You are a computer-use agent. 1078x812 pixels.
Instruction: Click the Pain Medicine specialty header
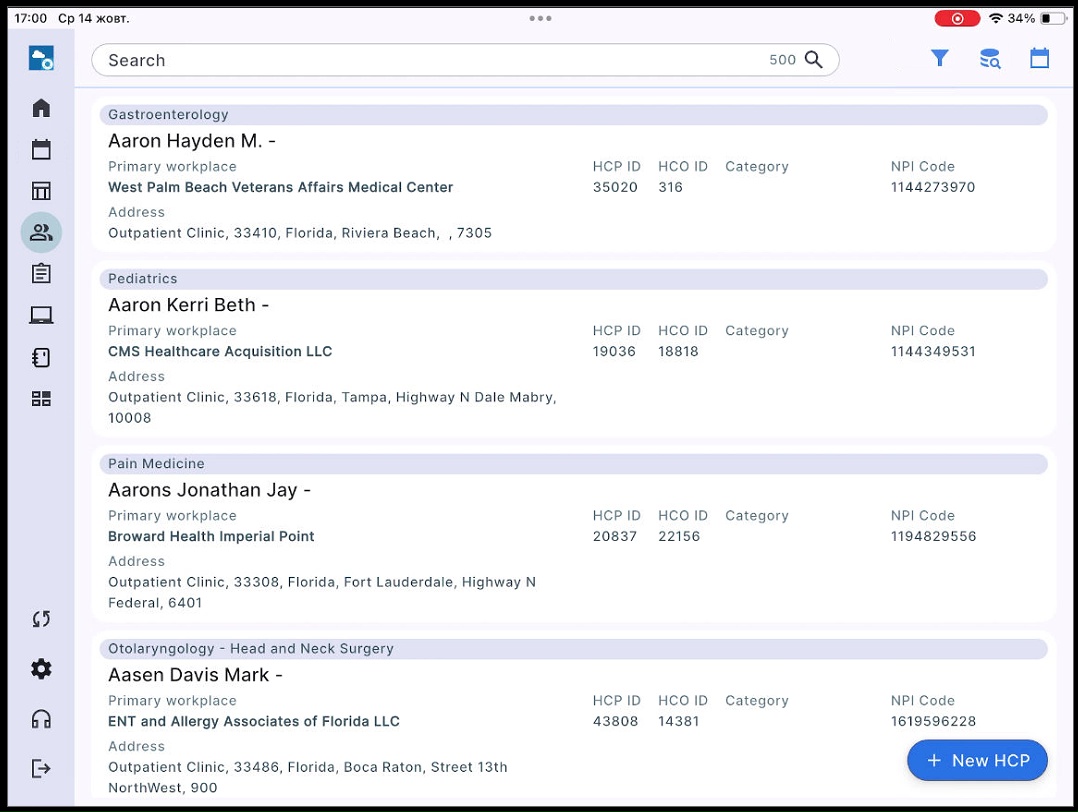click(x=573, y=464)
